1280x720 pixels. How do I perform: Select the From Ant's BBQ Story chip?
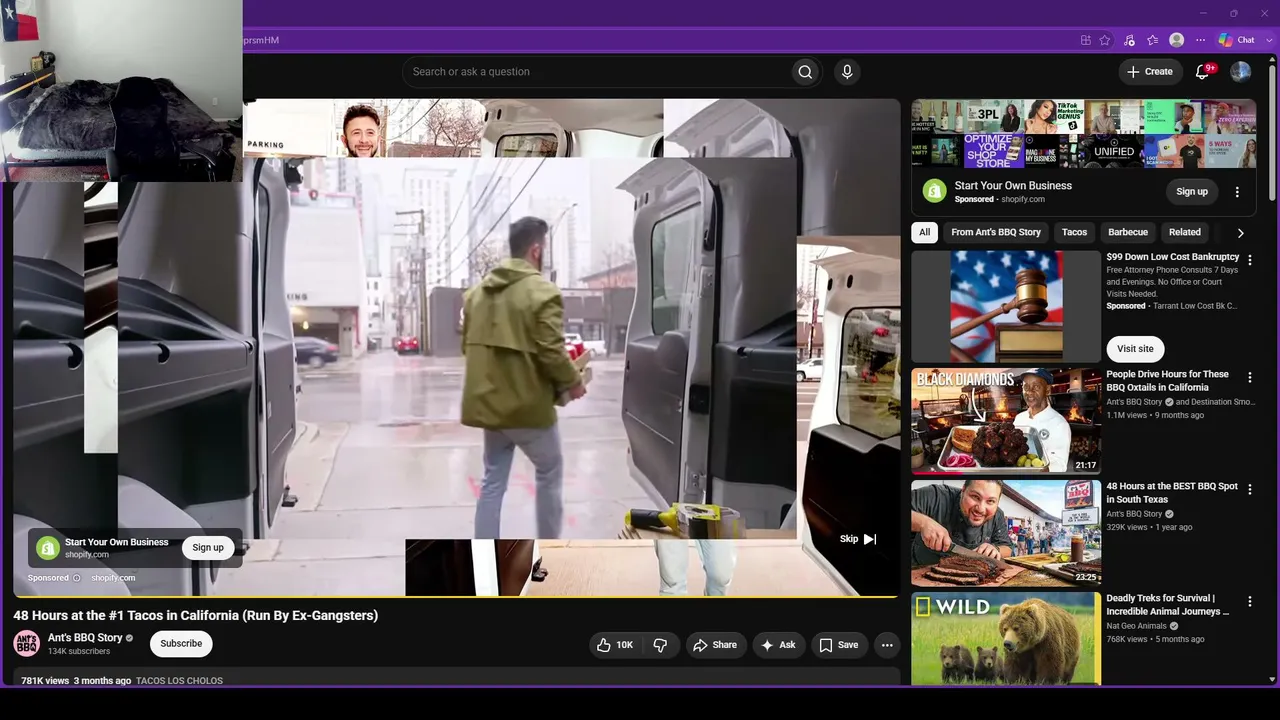pos(996,232)
